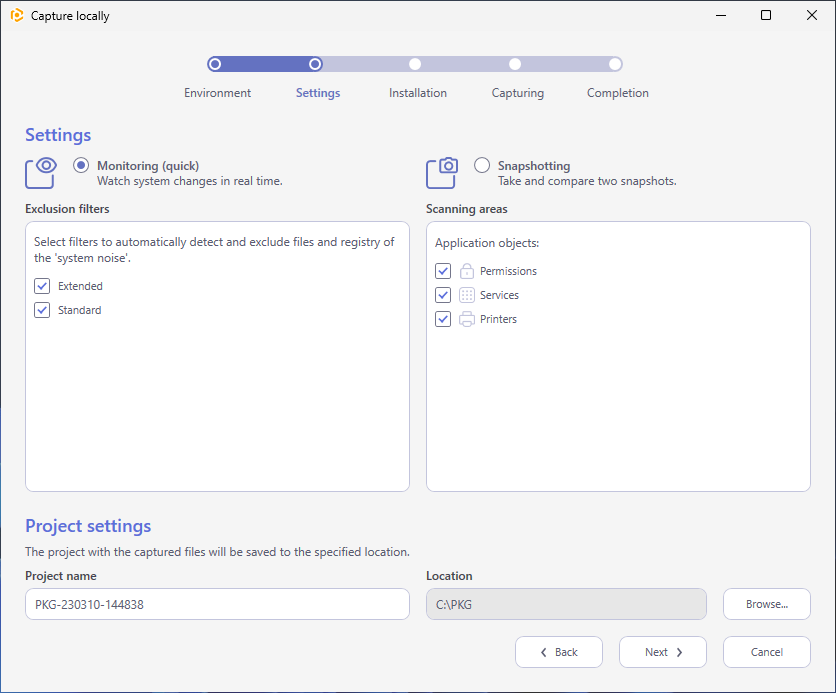Select the Snapshotting radio button

482,165
